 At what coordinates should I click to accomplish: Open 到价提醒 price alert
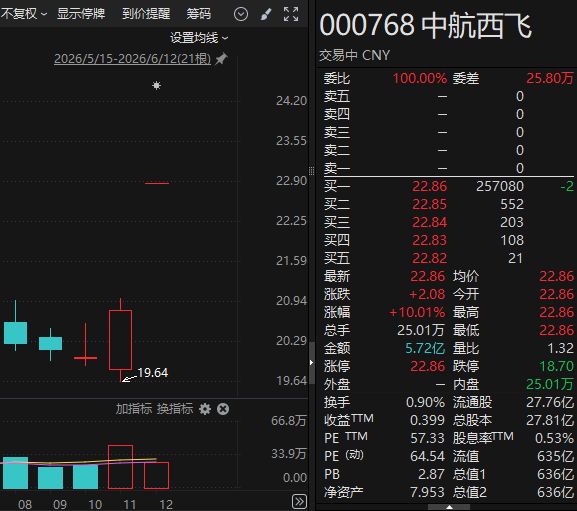[x=146, y=14]
